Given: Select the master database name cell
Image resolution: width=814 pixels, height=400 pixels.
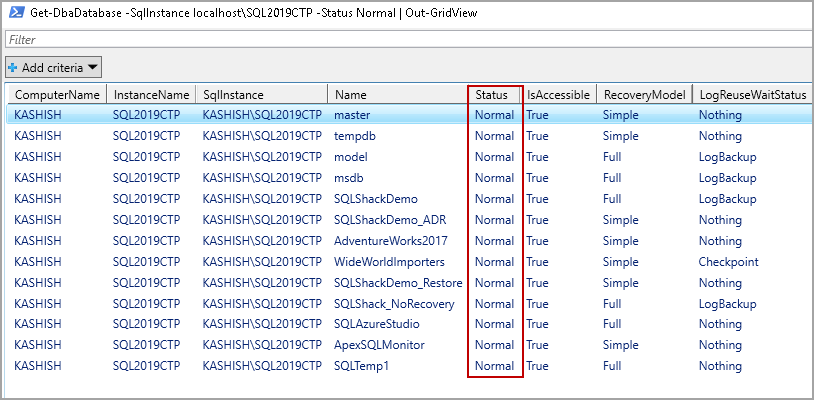Looking at the screenshot, I should click(x=352, y=115).
